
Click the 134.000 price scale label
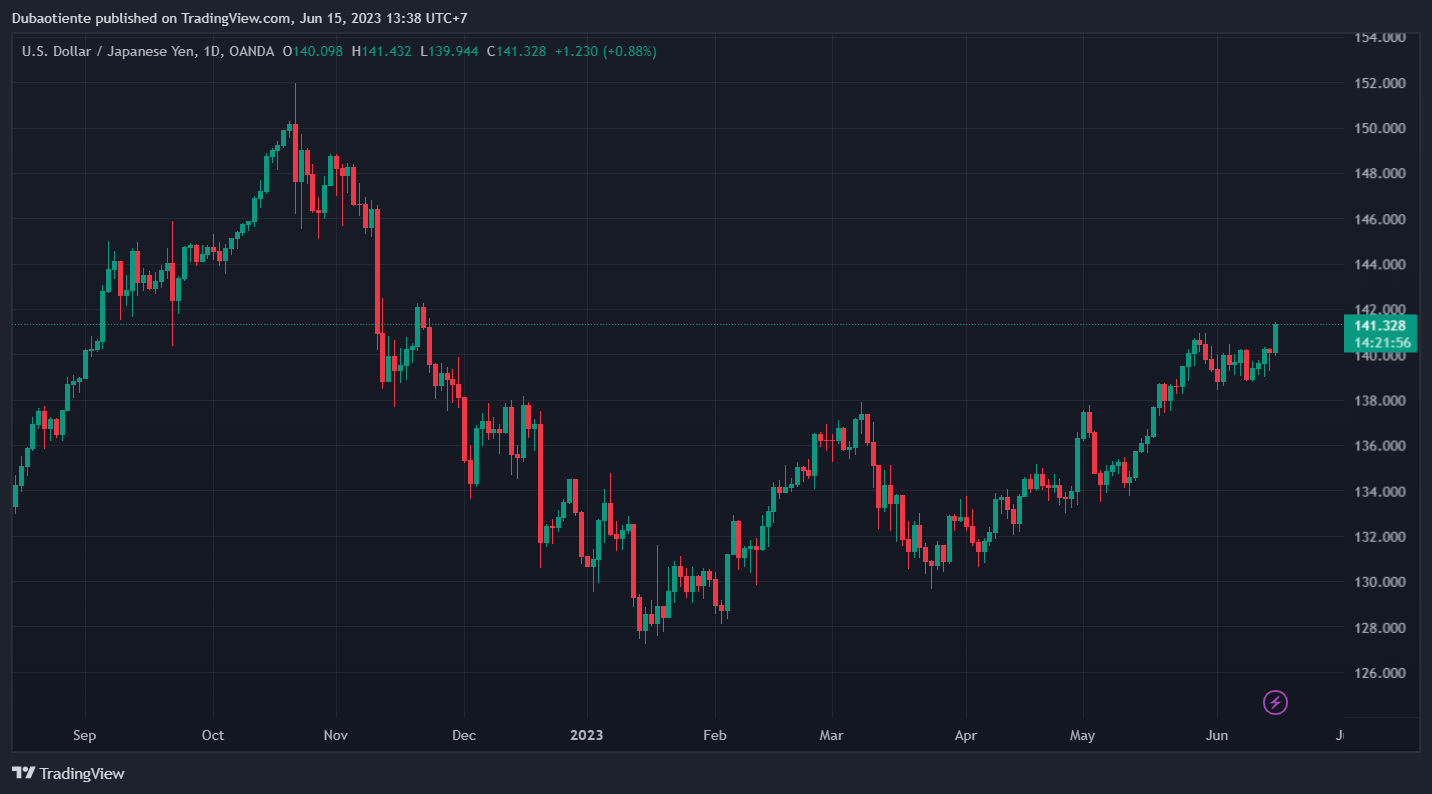[x=1380, y=492]
